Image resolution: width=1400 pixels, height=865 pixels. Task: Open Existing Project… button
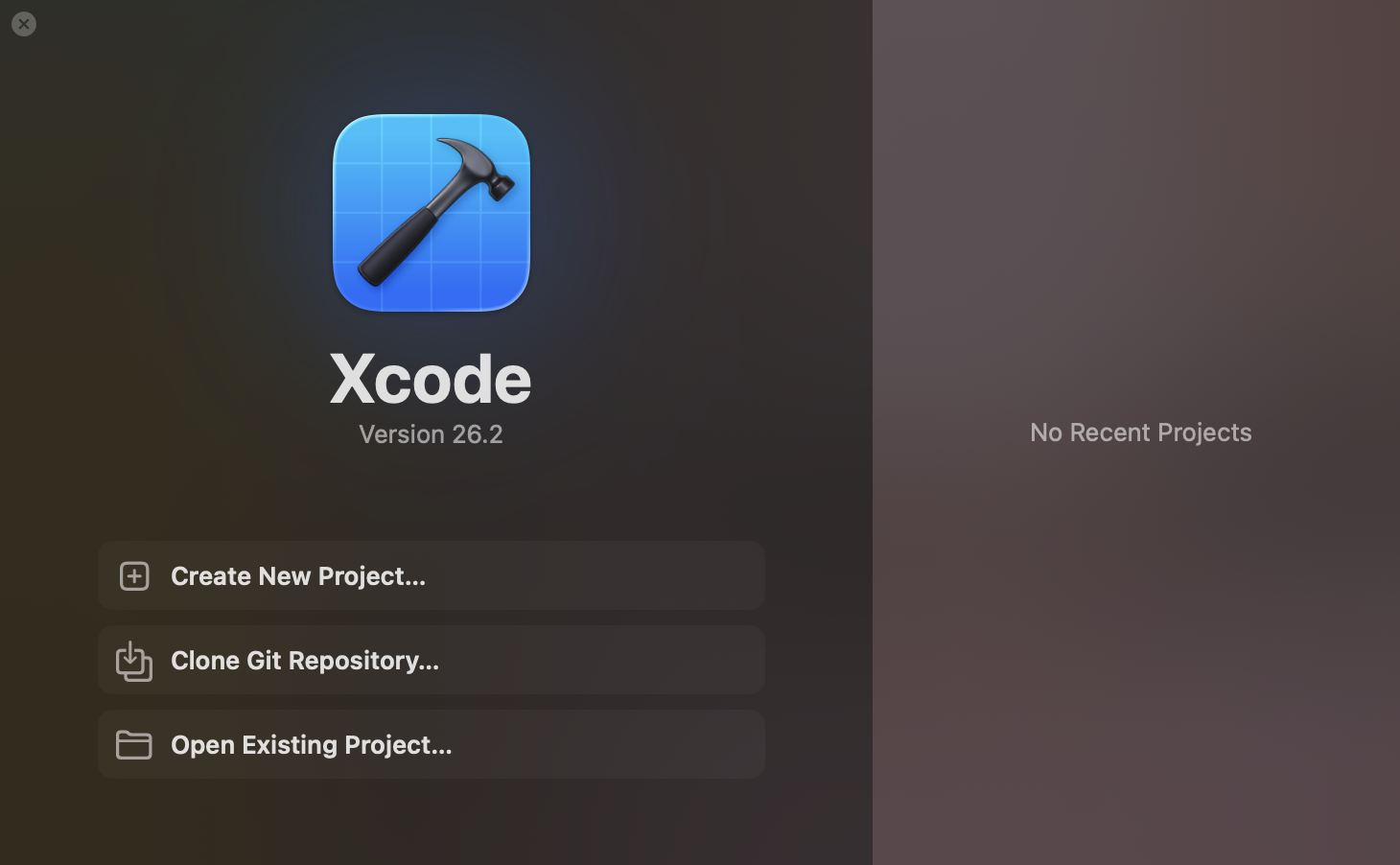tap(432, 744)
